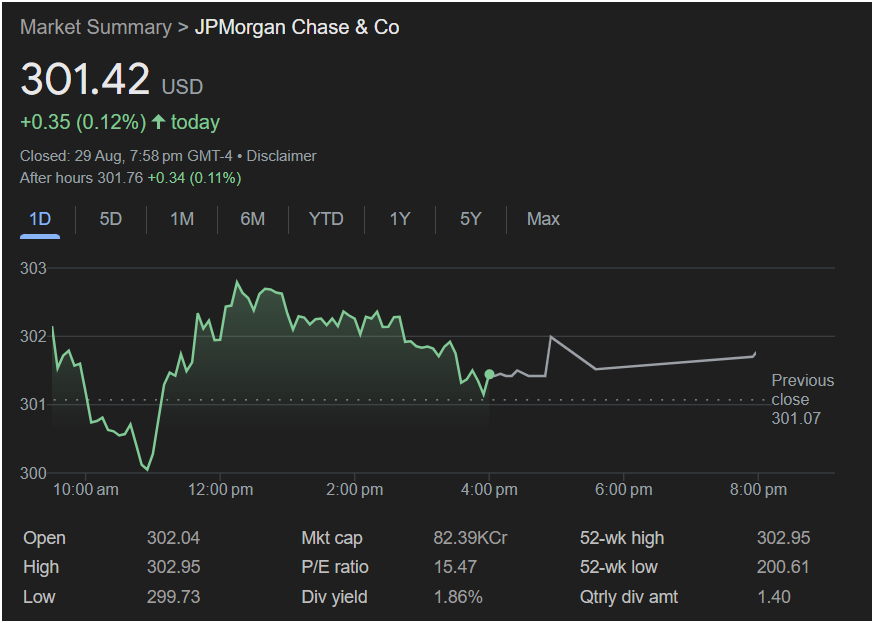Screen dimensions: 874x623
Task: Click the Mkt cap value 82.39KCr
Action: pyautogui.click(x=470, y=538)
